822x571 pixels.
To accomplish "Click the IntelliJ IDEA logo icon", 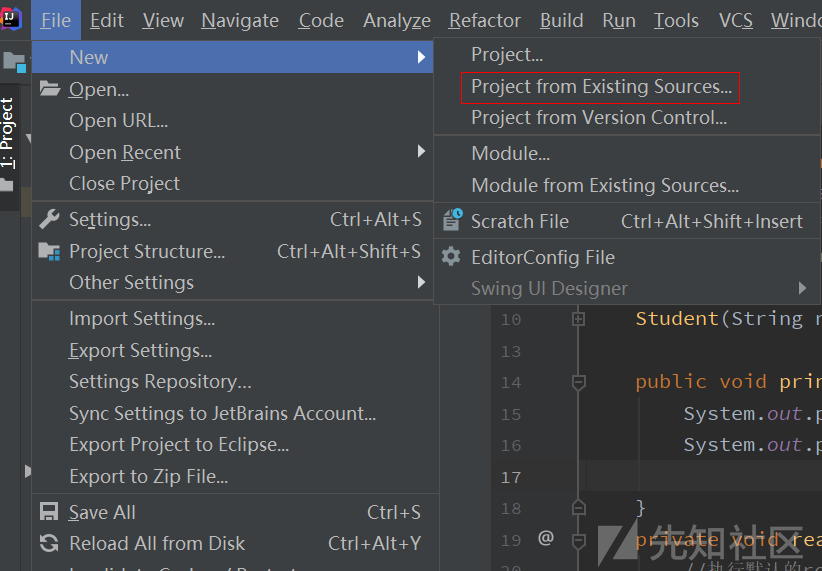I will (12, 18).
